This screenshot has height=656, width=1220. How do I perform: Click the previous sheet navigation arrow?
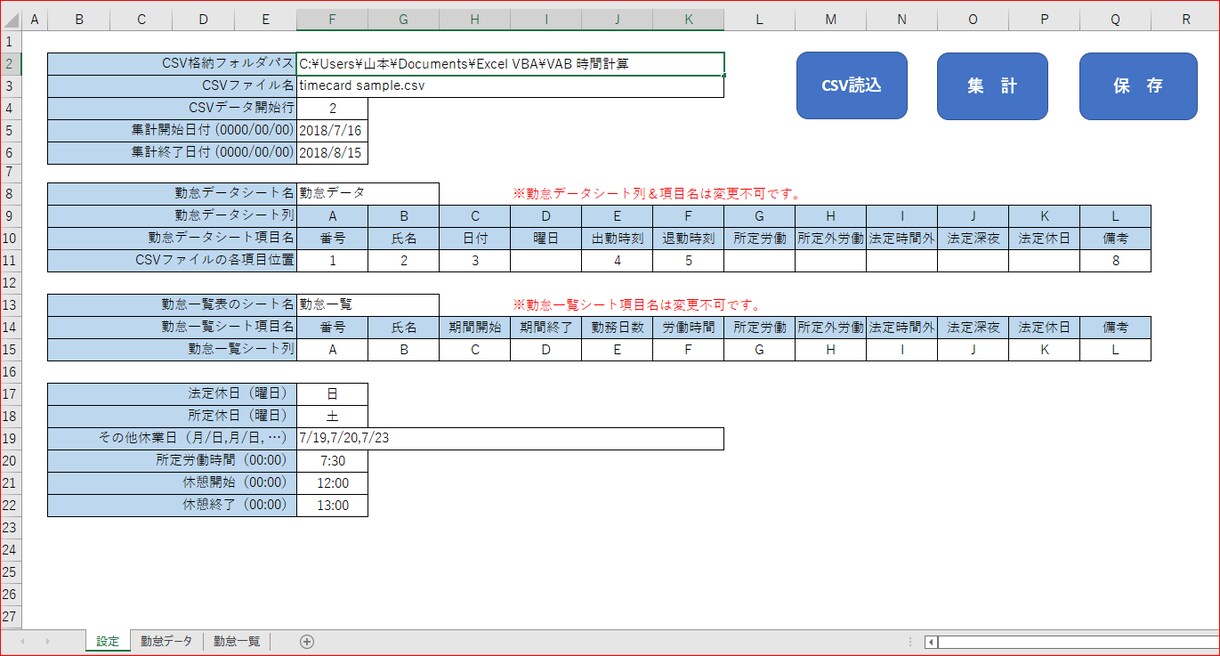21,641
